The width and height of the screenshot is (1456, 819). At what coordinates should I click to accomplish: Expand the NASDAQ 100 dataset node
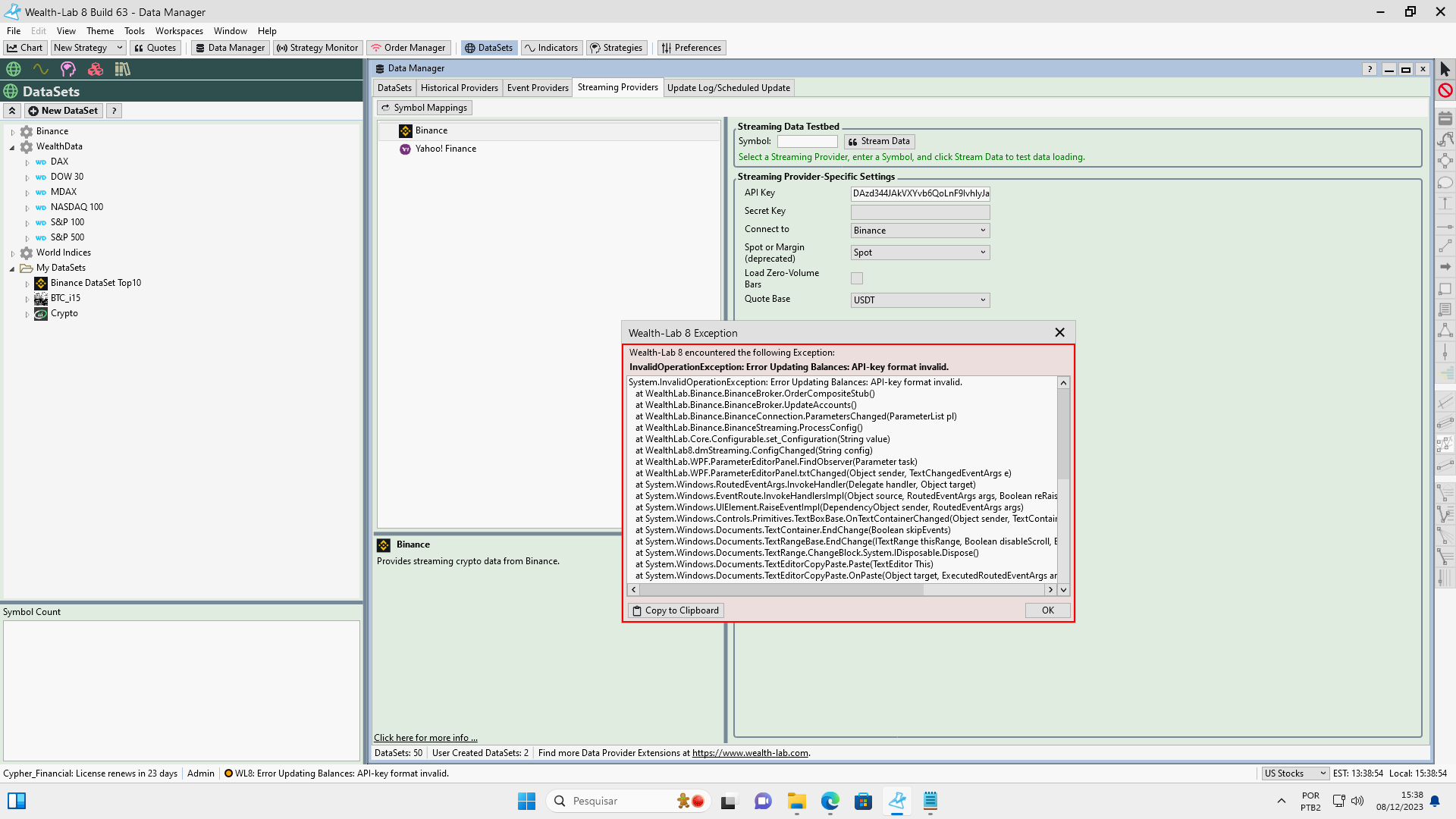[x=27, y=208]
